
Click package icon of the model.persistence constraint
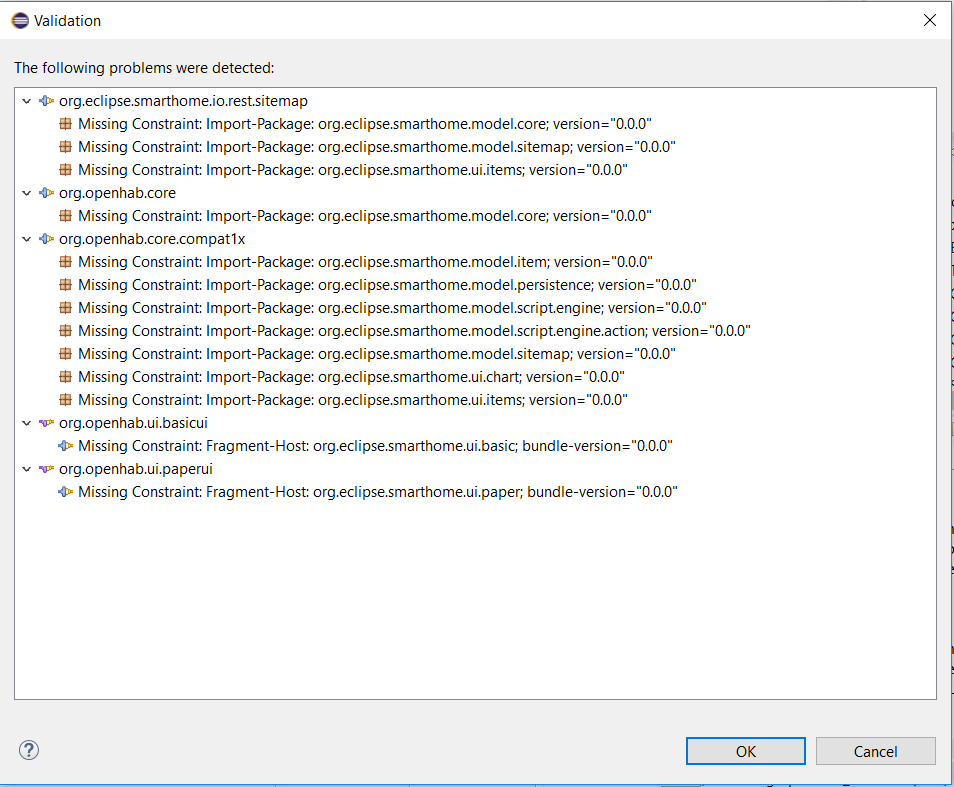point(66,285)
